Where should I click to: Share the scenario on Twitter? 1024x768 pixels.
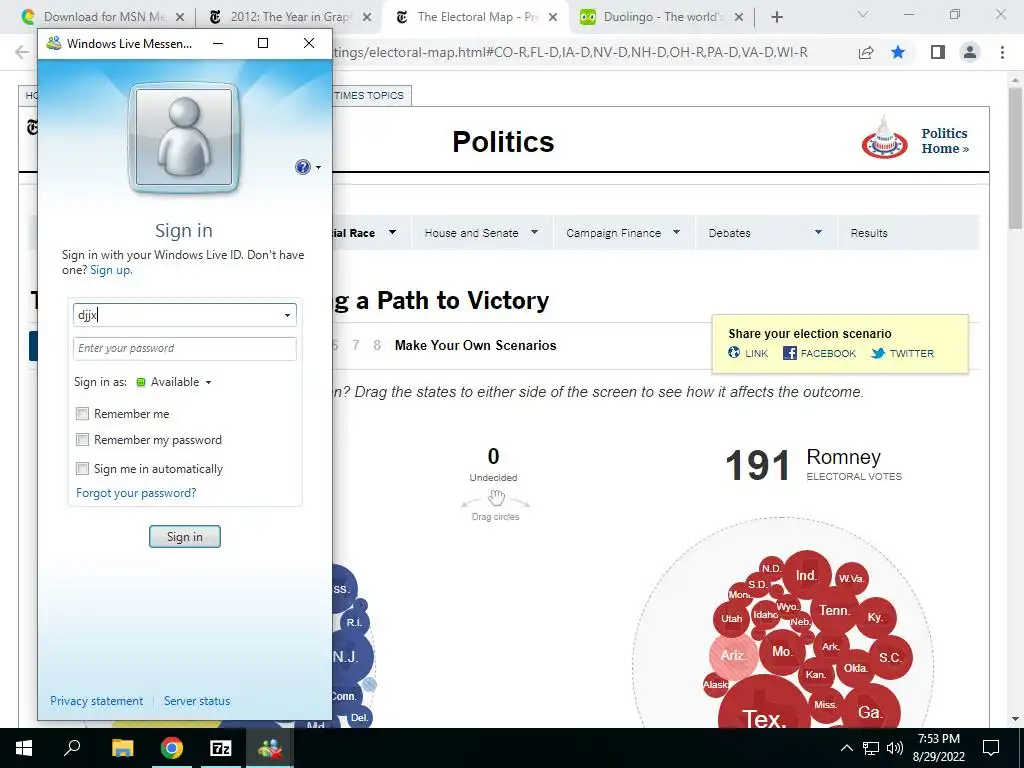[903, 353]
